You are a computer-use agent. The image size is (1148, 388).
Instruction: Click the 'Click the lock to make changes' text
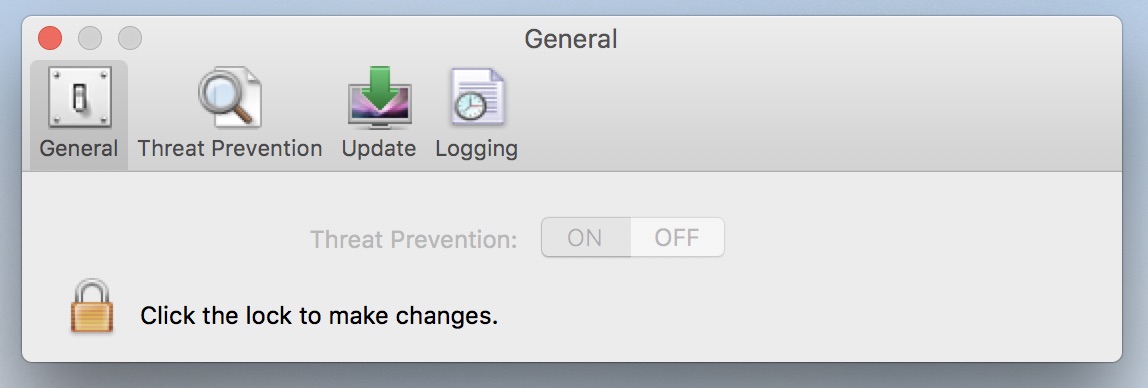click(319, 316)
